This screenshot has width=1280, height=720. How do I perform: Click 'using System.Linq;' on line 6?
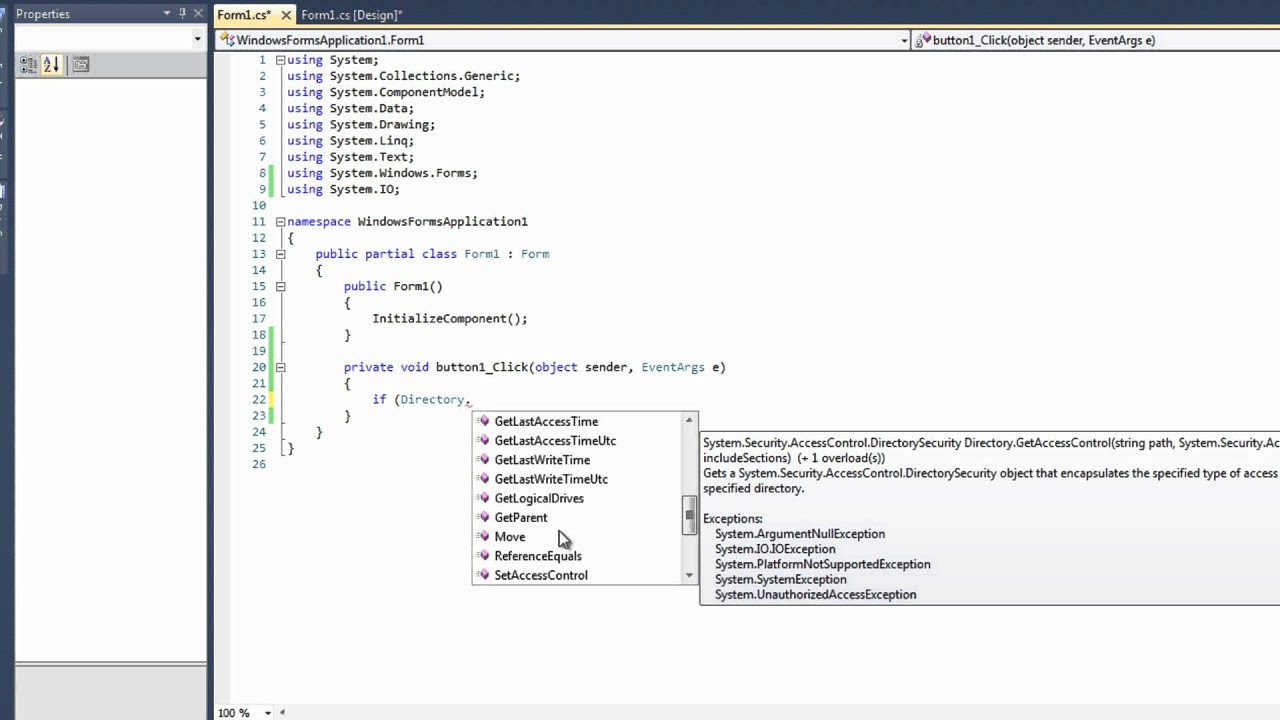(x=350, y=141)
